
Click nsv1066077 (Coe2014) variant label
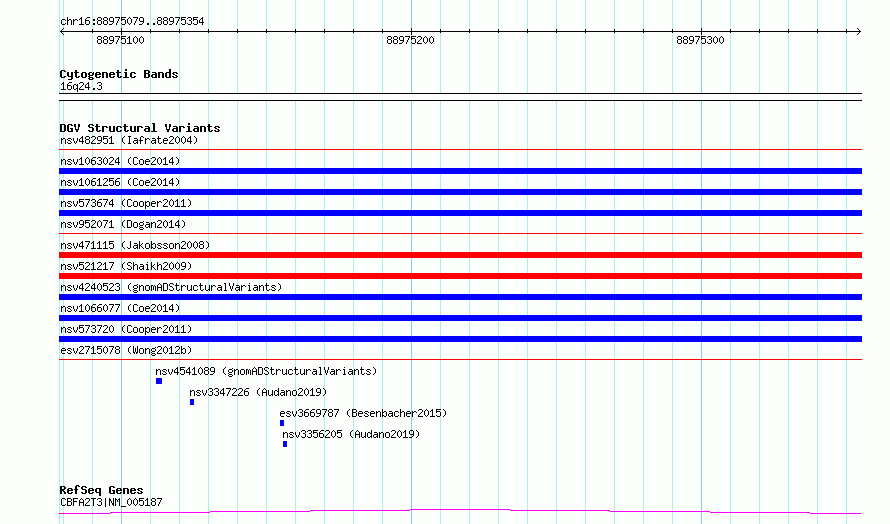tap(120, 308)
